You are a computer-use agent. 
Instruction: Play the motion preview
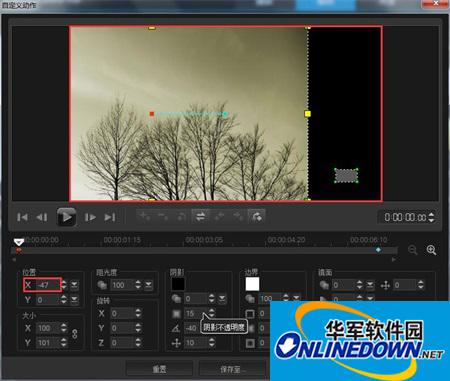[x=66, y=217]
